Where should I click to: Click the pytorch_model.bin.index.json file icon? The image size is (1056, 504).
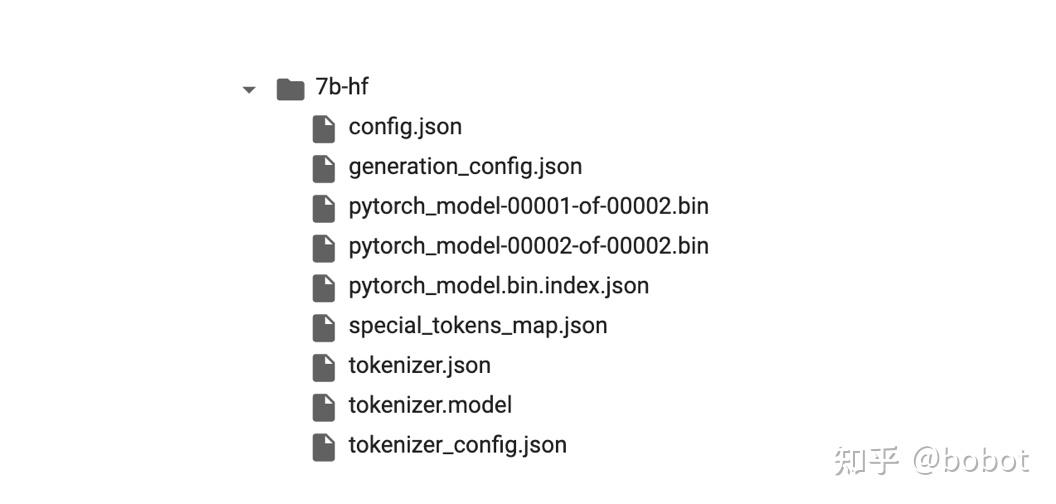(x=324, y=288)
